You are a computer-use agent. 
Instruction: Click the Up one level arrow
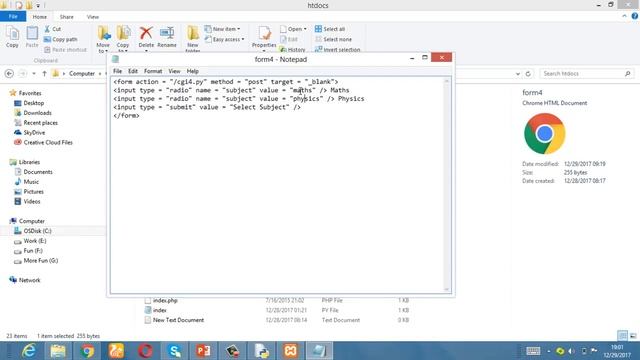pyautogui.click(x=44, y=73)
